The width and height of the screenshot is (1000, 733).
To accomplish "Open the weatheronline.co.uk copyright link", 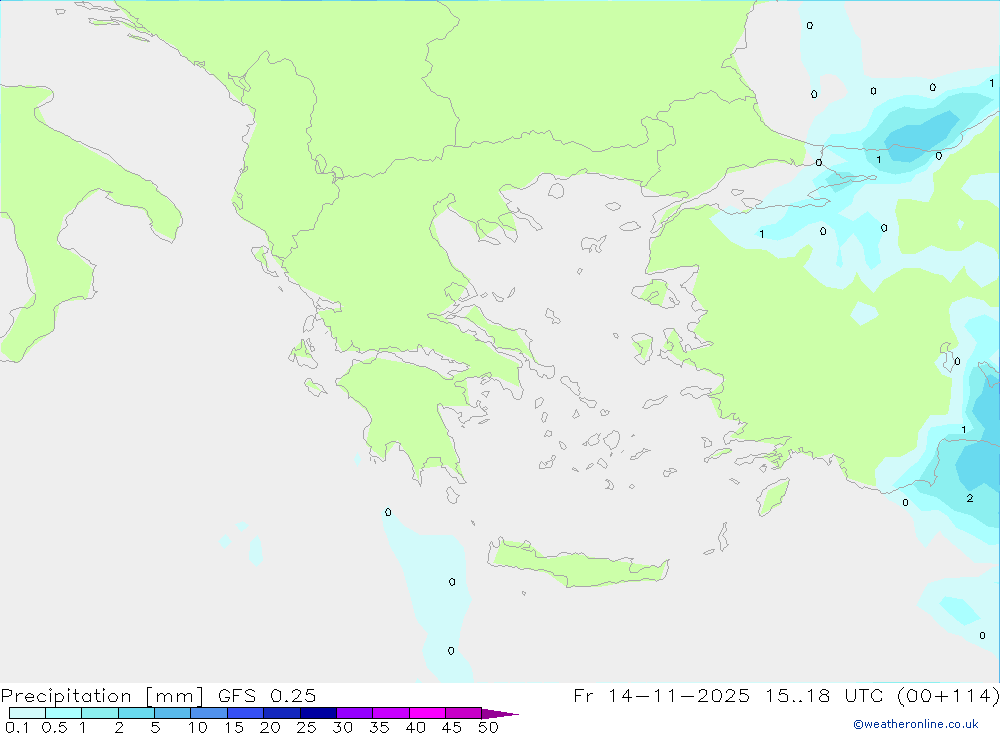I will pos(916,724).
